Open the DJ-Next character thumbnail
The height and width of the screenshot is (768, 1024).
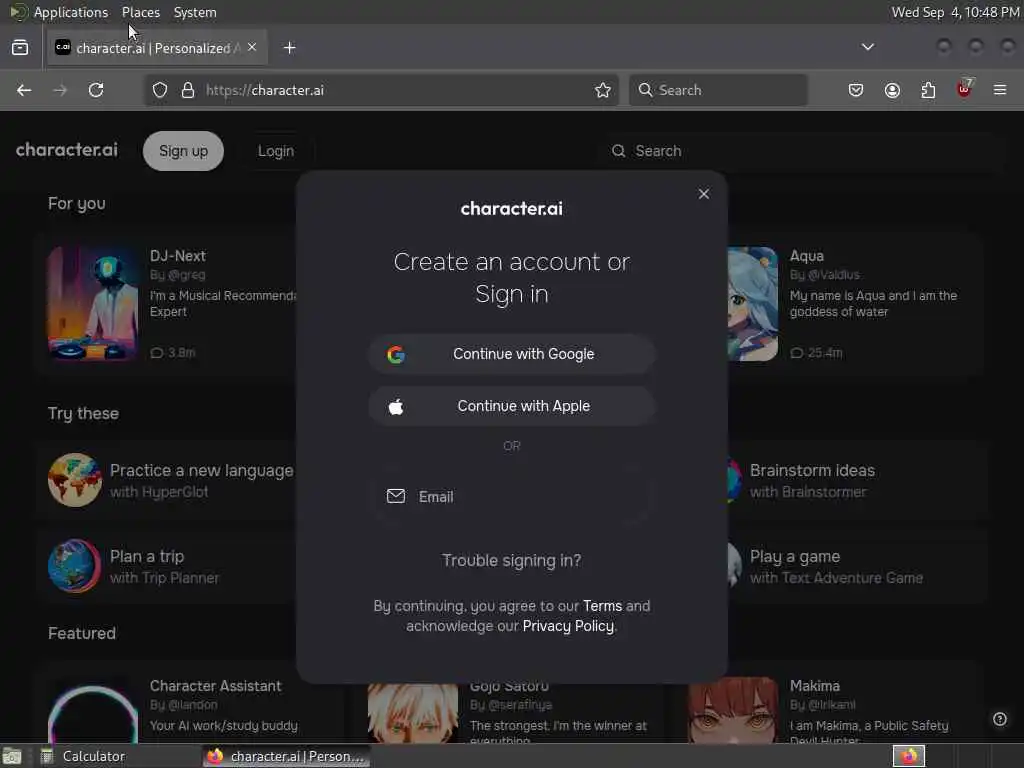92,304
